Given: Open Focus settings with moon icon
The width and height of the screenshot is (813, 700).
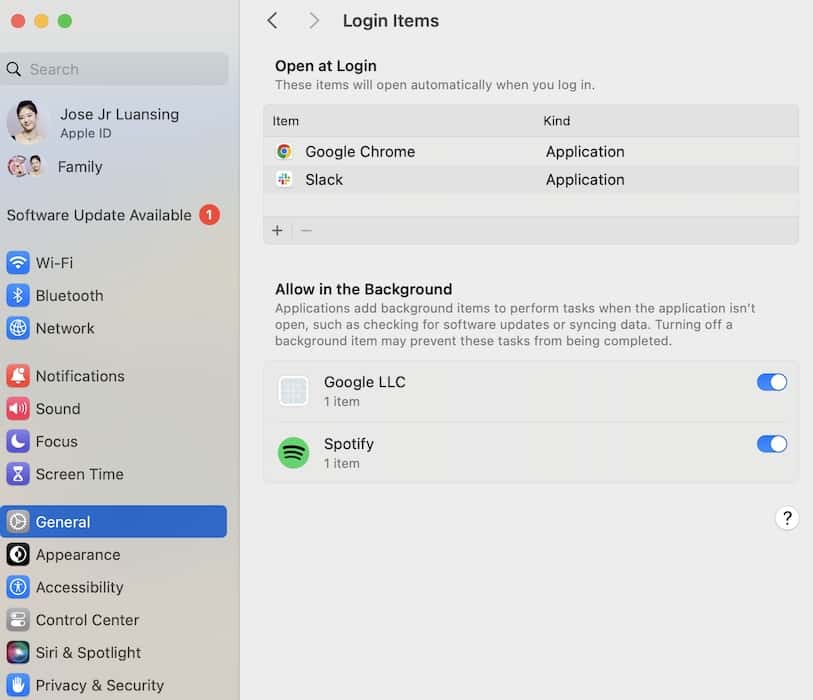Looking at the screenshot, I should 18,441.
